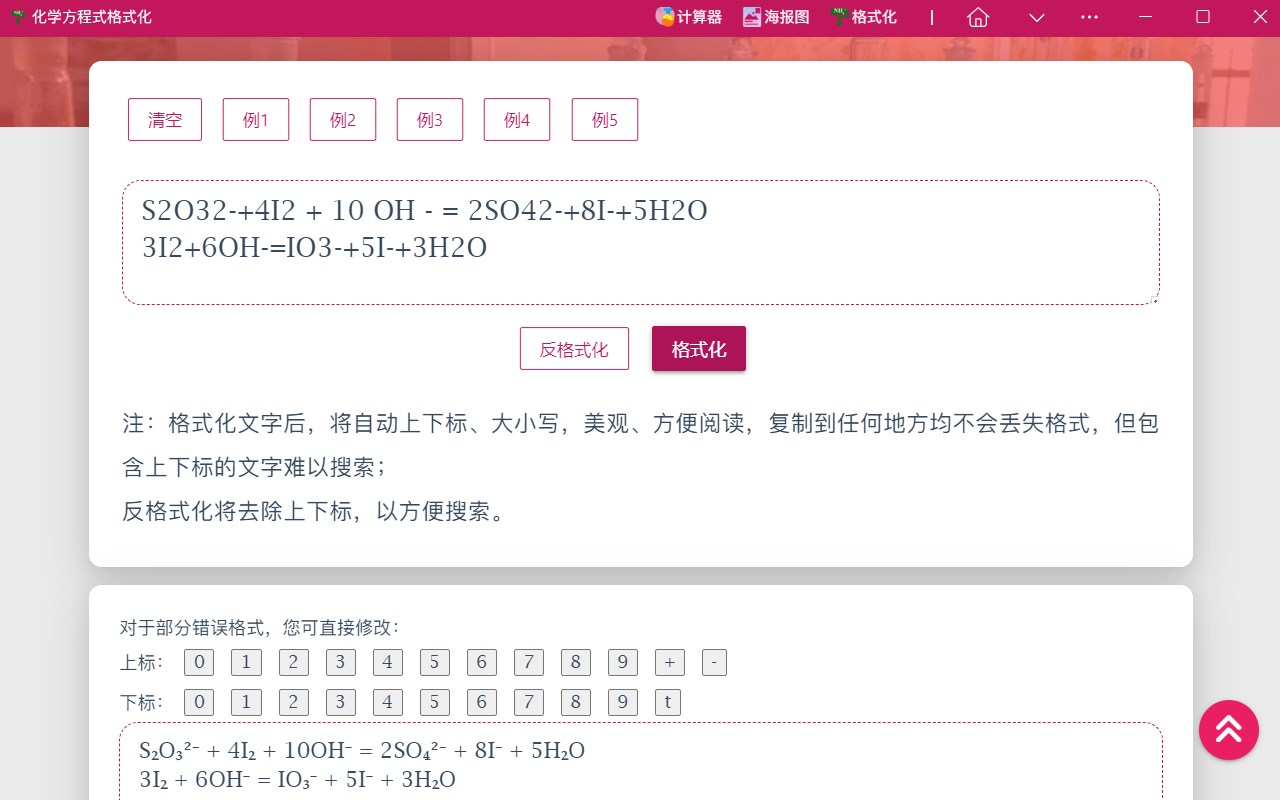The image size is (1280, 800).
Task: Insert superscript 9
Action: 622,662
